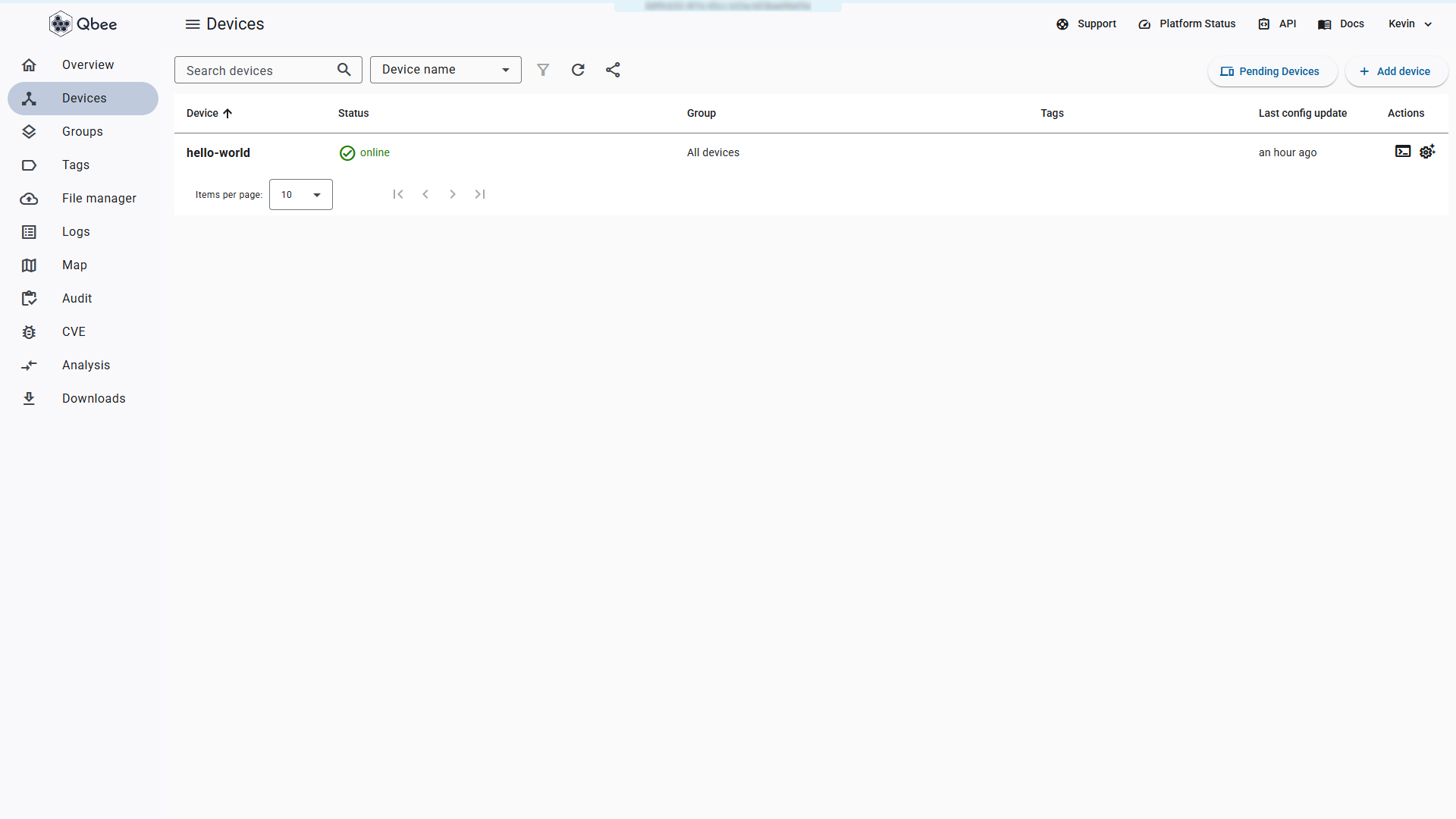Click the Tags column header
This screenshot has width=1456, height=819.
point(1052,114)
